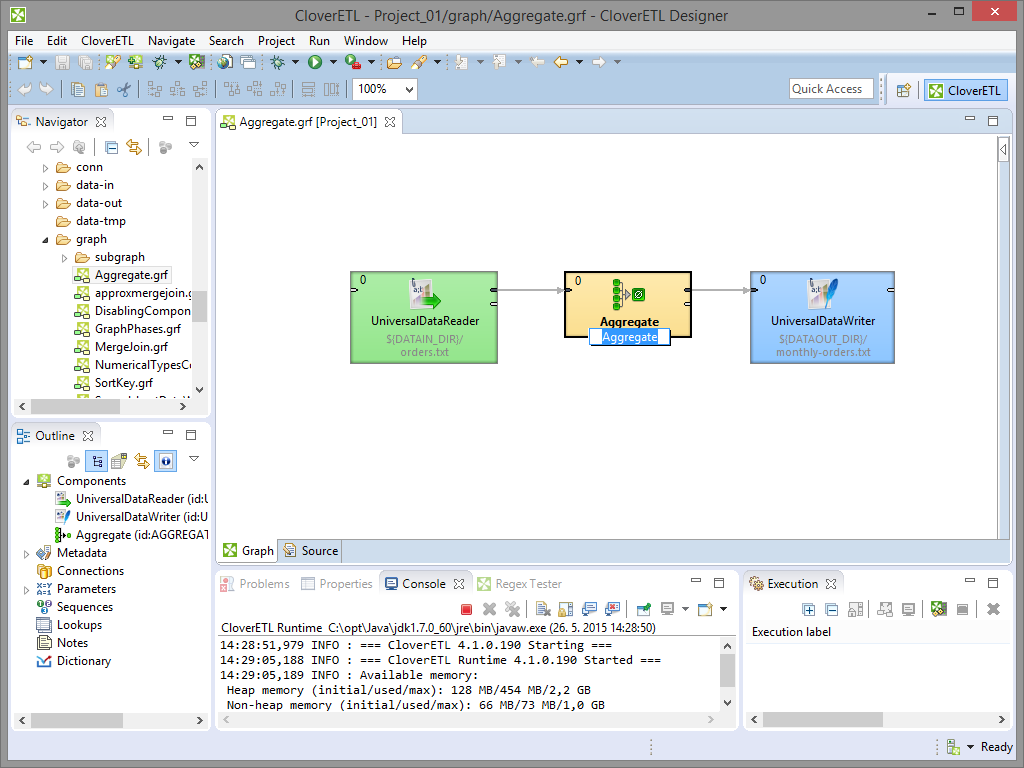
Task: Toggle Link with Editor in Navigator
Action: (x=134, y=147)
